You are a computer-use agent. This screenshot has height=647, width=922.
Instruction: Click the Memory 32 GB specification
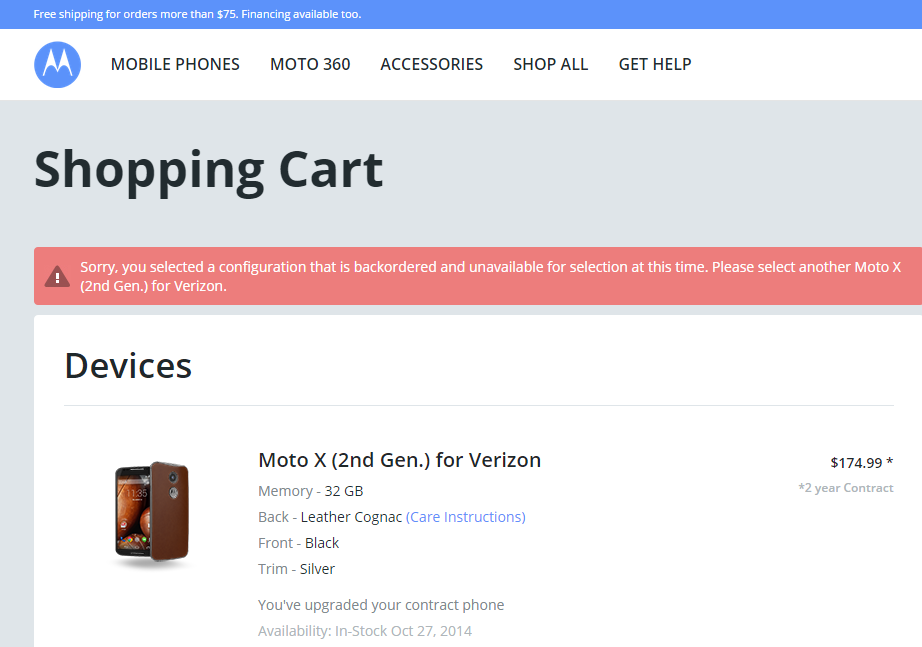(310, 491)
